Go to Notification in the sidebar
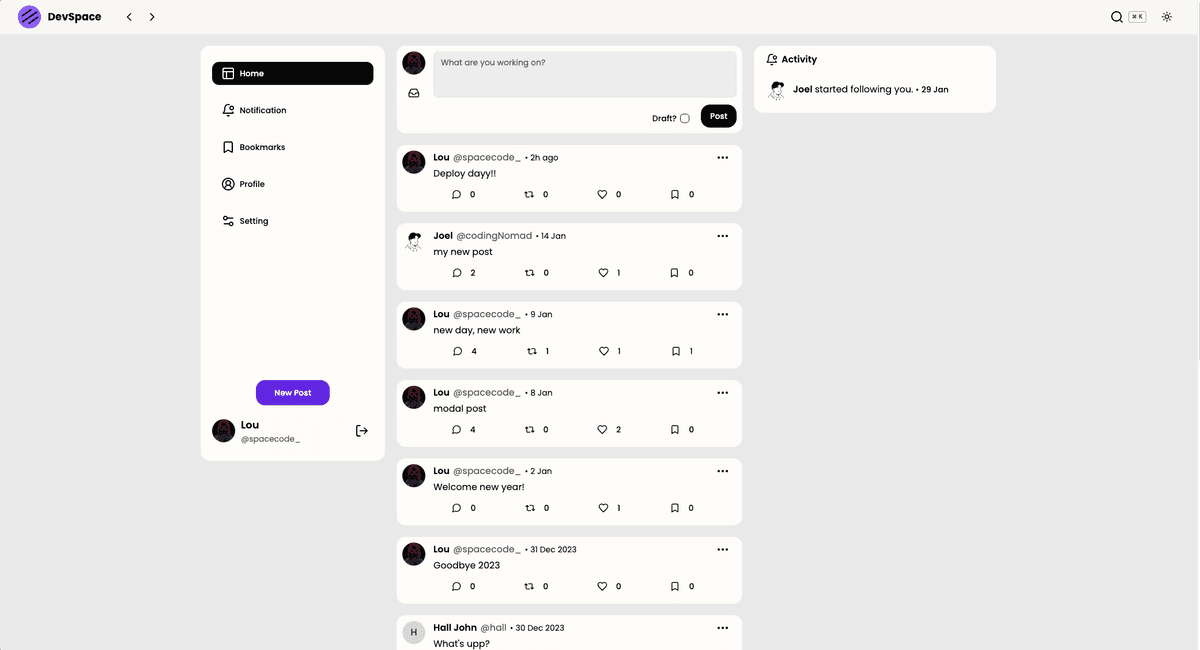Image resolution: width=1200 pixels, height=650 pixels. point(262,110)
